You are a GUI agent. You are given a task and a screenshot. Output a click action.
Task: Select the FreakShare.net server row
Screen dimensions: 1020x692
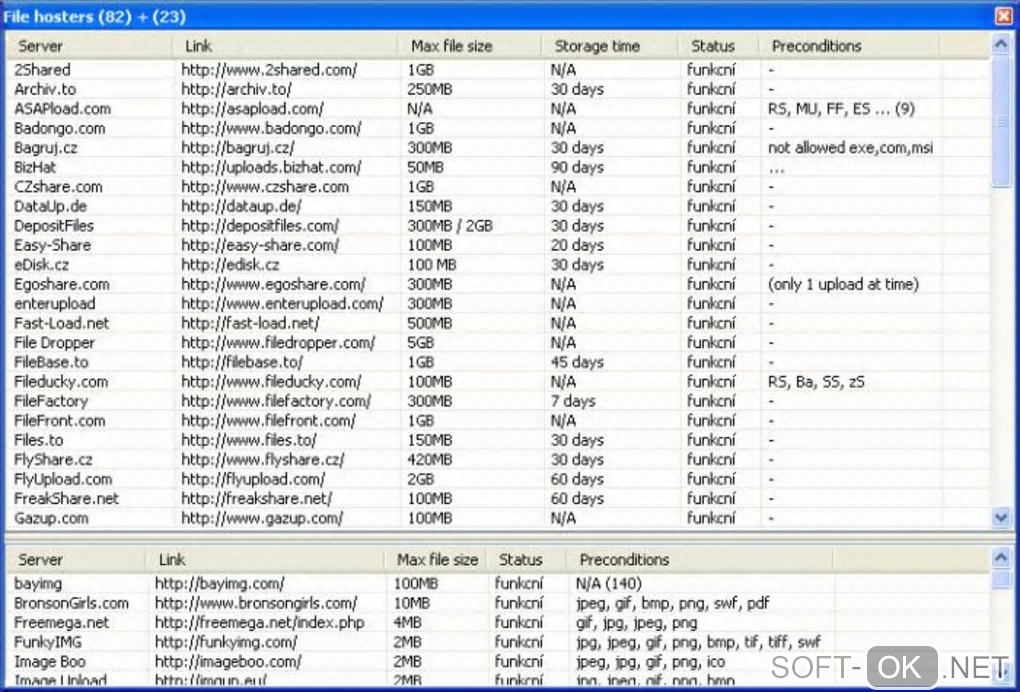499,499
